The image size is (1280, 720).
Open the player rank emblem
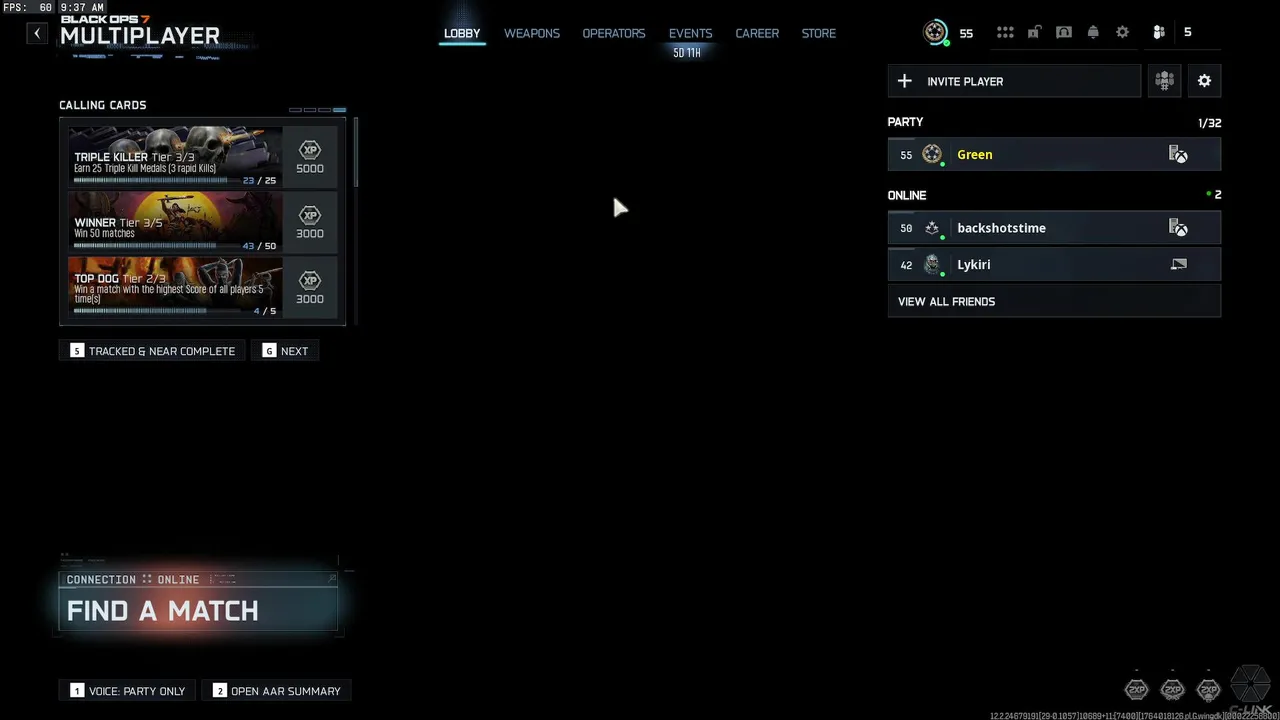[936, 33]
